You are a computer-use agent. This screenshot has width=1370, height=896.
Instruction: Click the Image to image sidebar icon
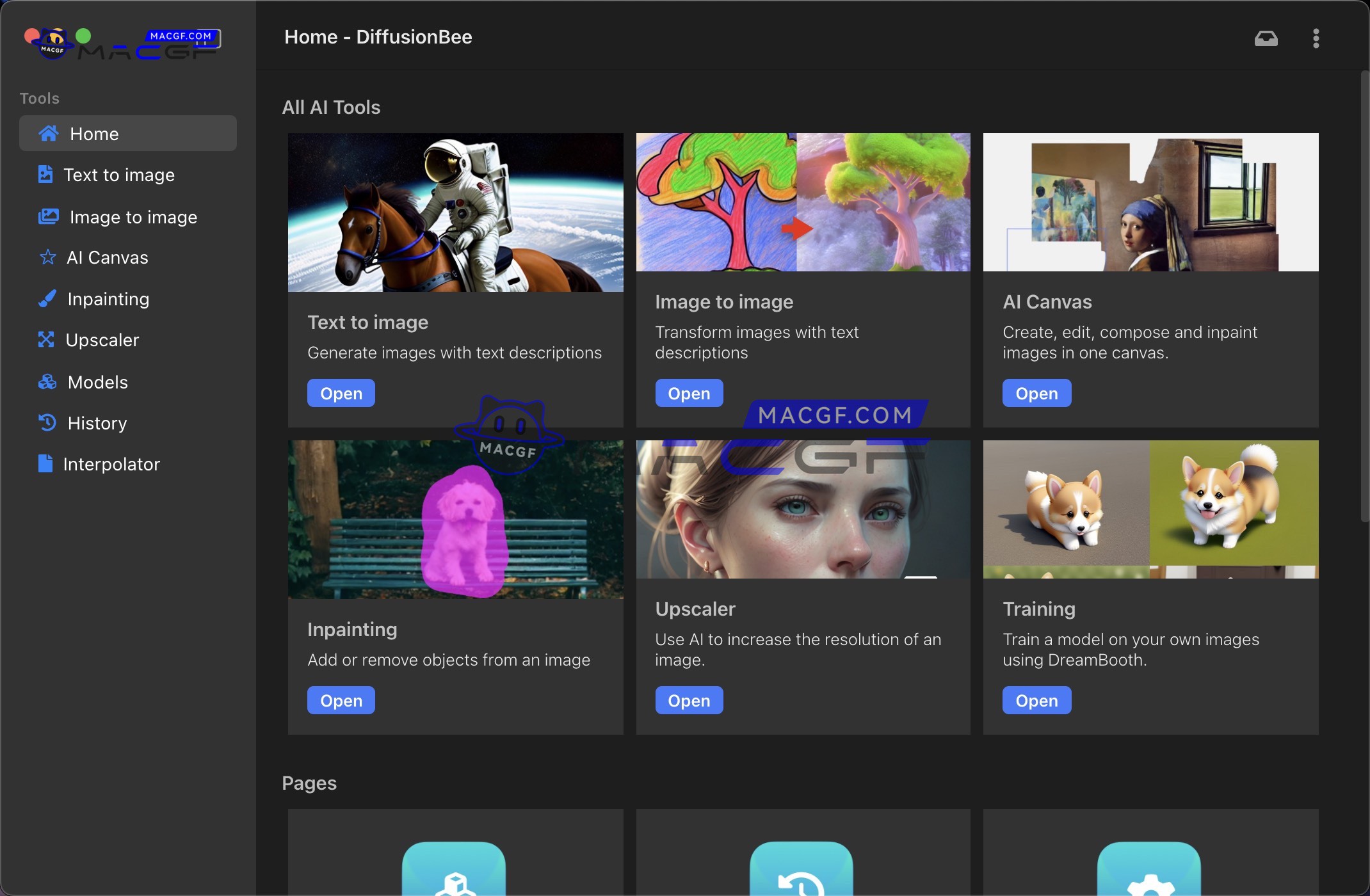point(48,217)
